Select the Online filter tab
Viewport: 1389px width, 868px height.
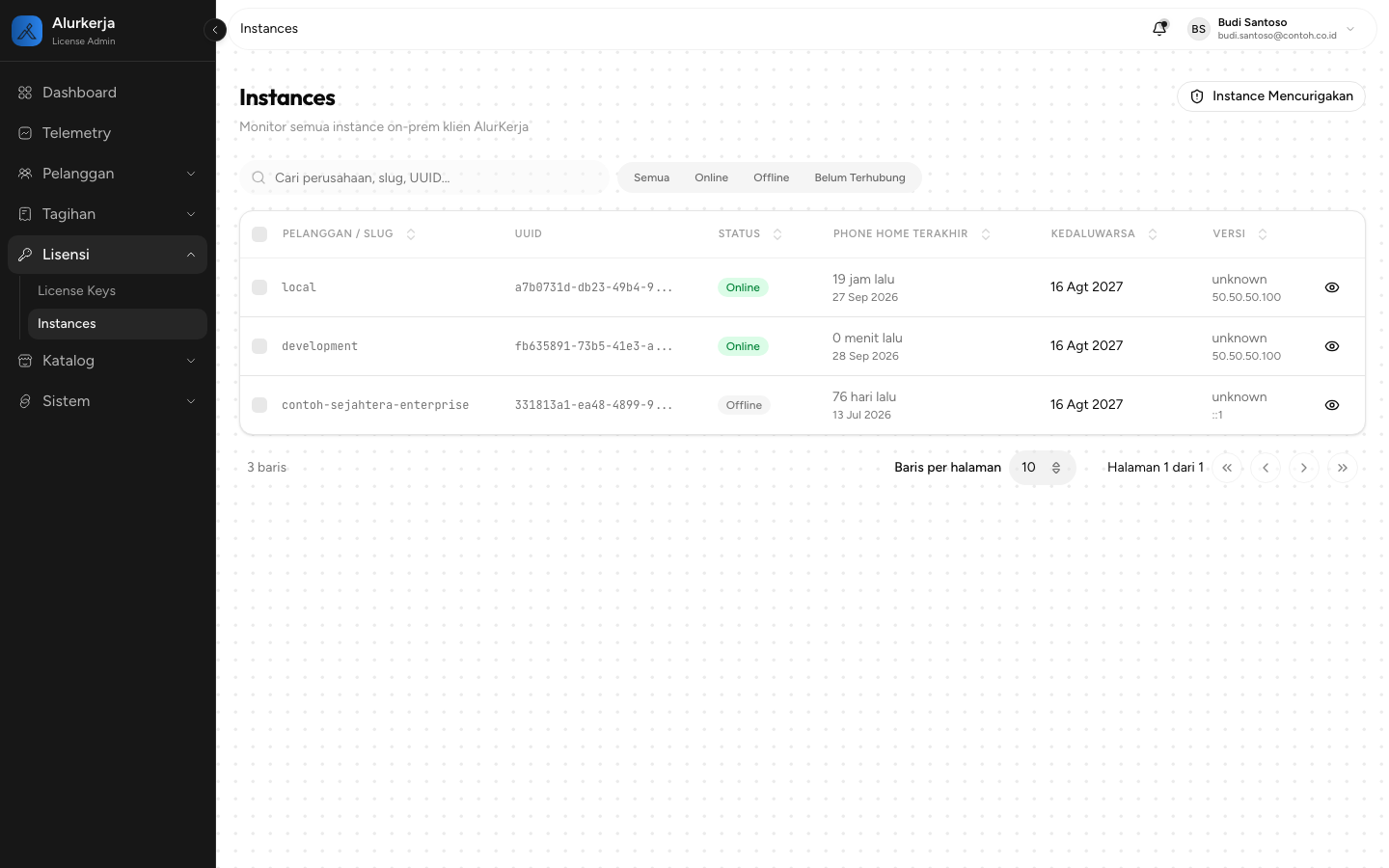pos(712,177)
